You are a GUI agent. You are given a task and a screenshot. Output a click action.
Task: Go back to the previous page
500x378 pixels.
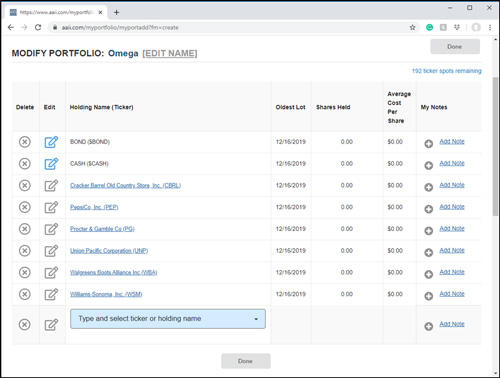pos(11,27)
